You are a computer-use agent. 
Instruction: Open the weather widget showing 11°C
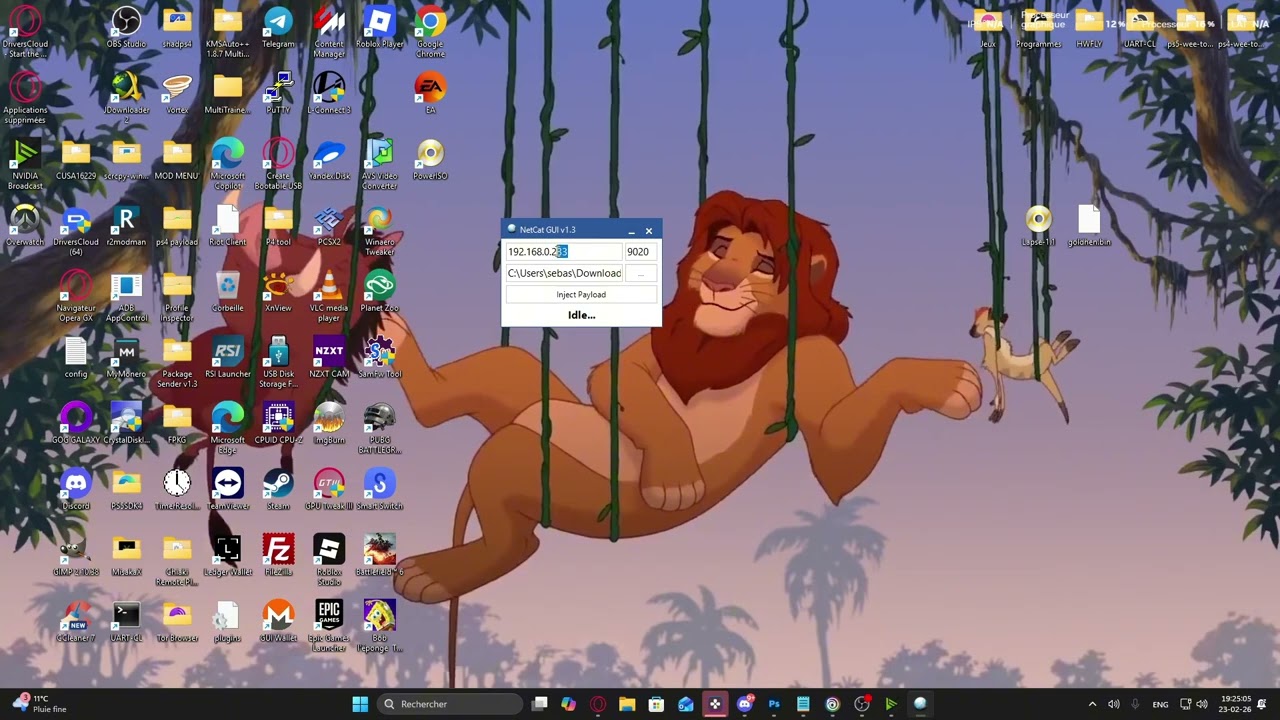coord(40,704)
